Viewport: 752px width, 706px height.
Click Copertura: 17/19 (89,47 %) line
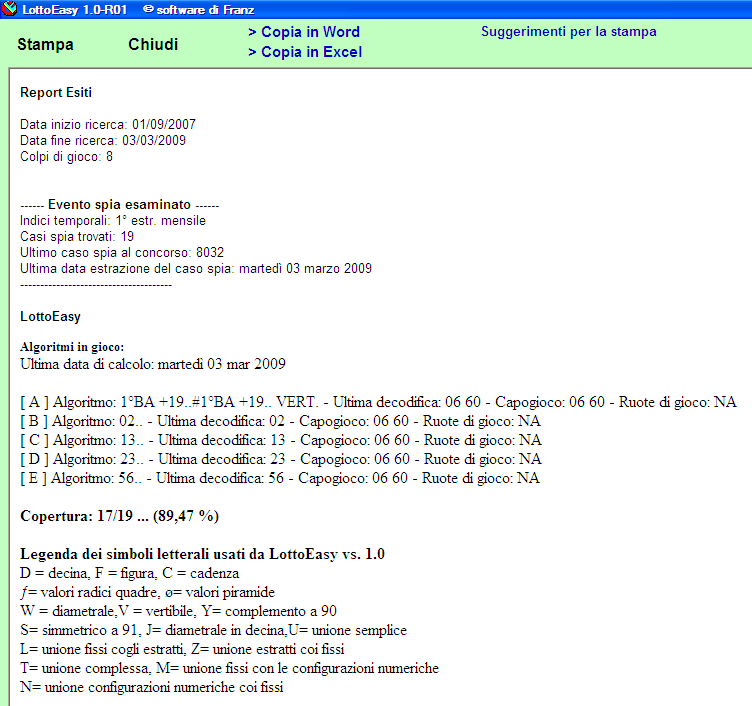(119, 516)
